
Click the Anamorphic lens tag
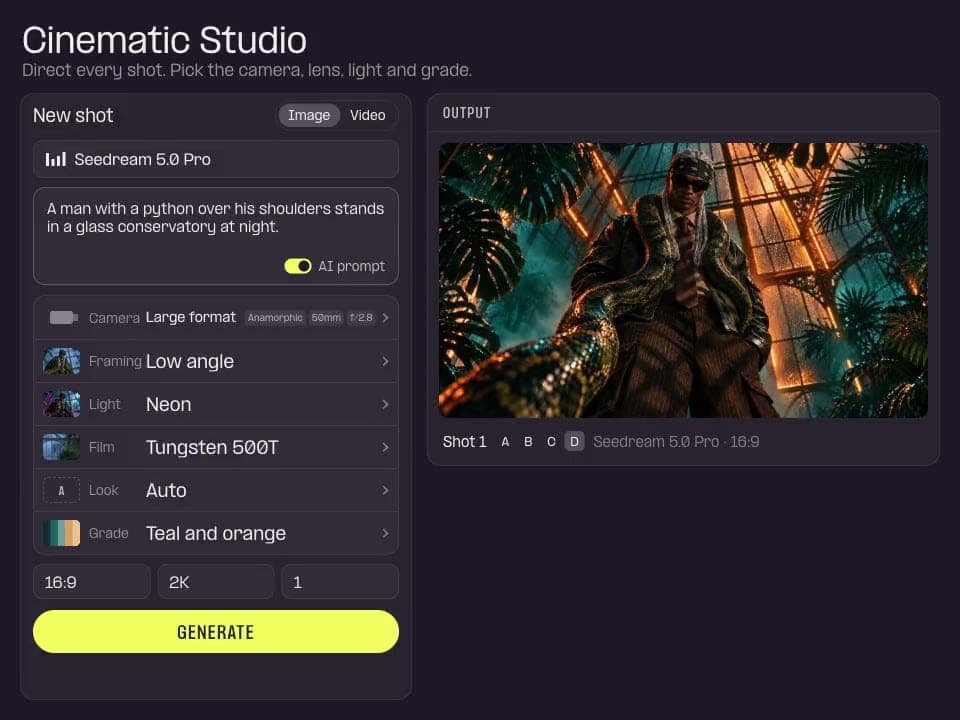coord(275,318)
